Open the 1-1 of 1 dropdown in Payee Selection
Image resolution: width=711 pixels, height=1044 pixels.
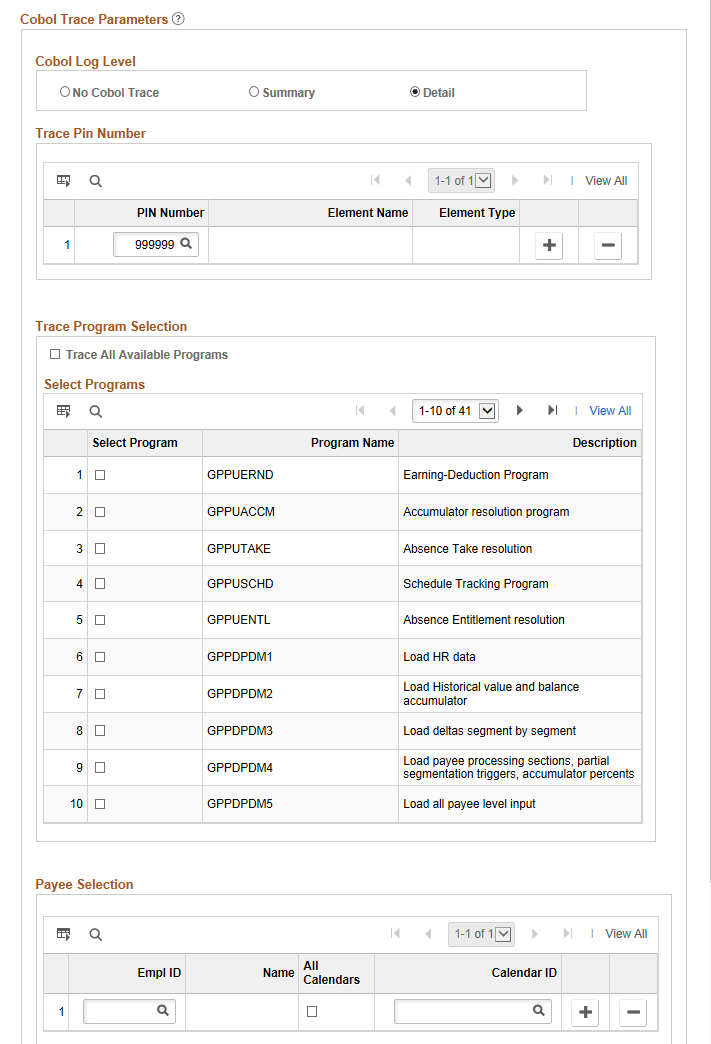pyautogui.click(x=501, y=933)
